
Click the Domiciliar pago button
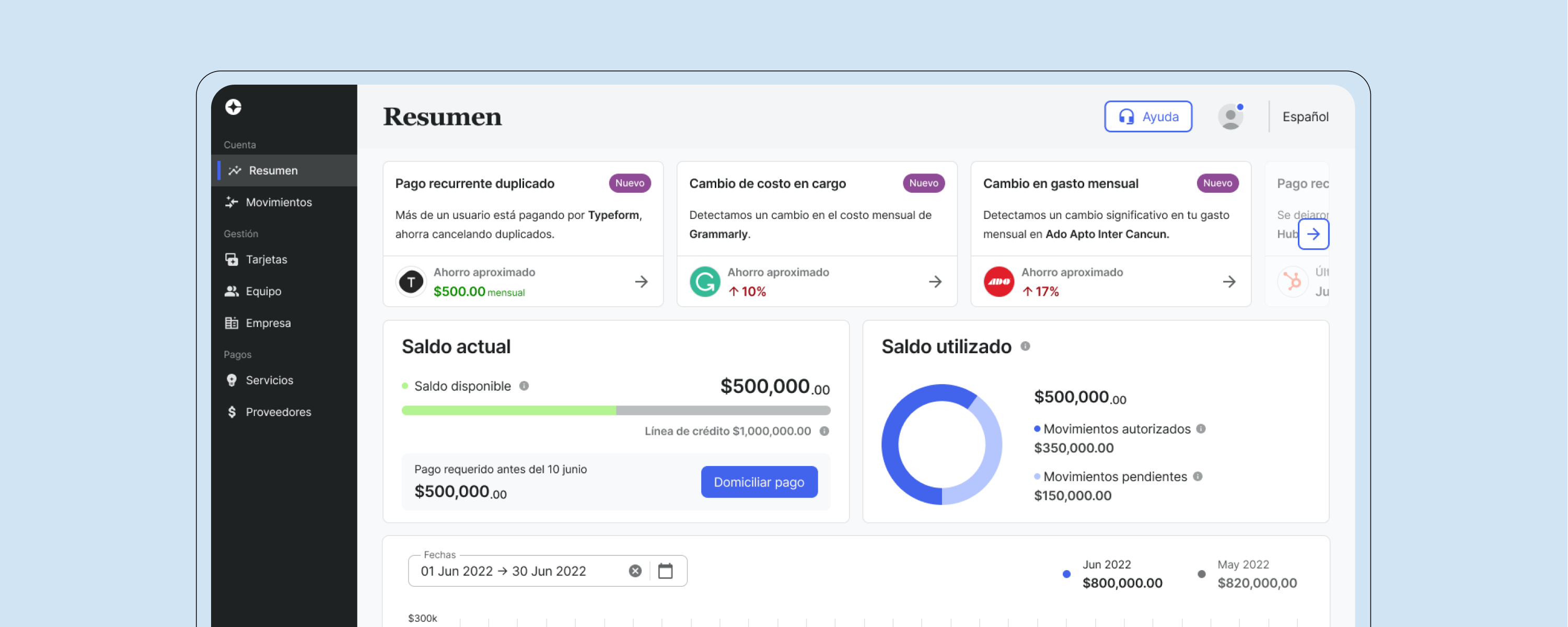click(x=759, y=482)
